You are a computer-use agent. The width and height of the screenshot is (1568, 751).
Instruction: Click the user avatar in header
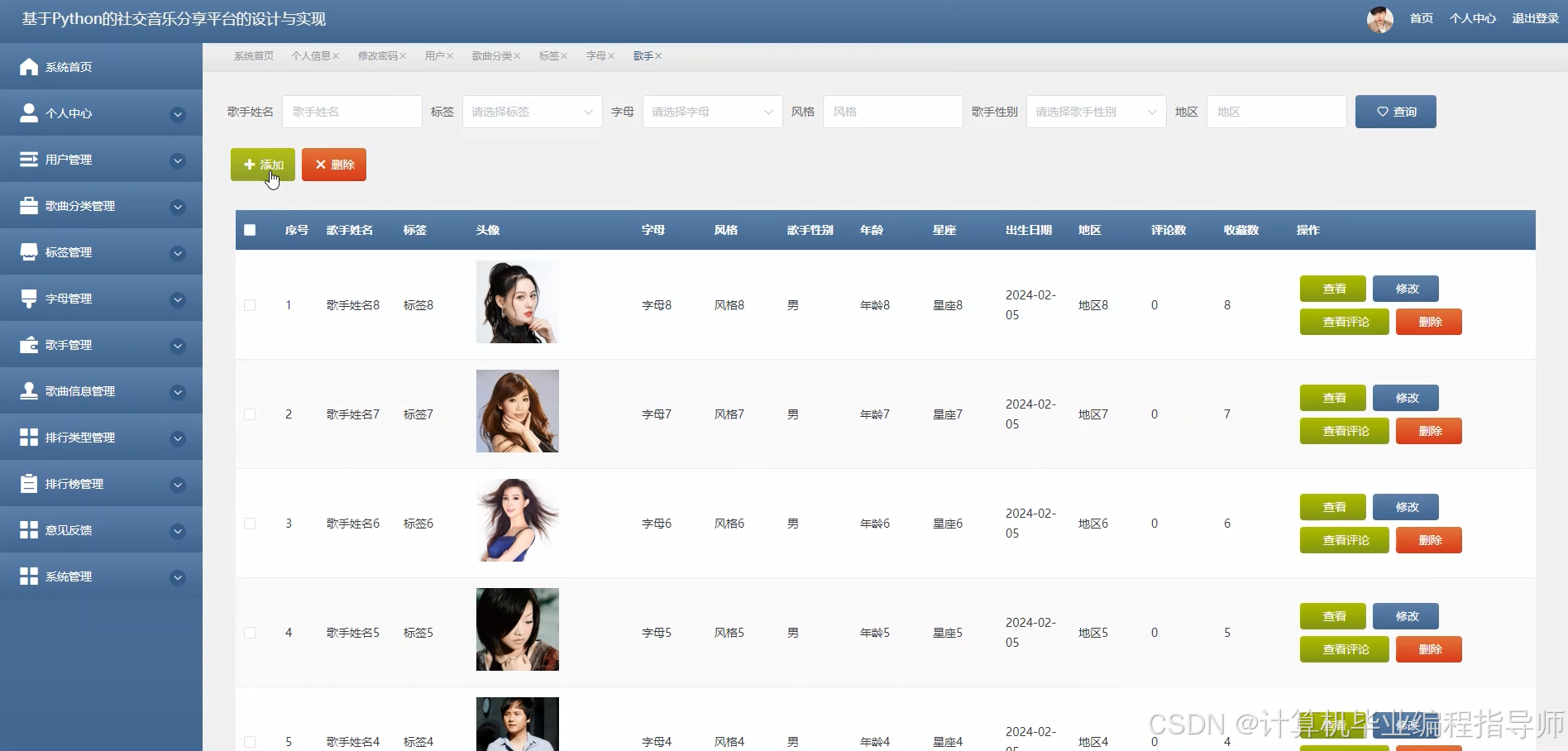click(1380, 19)
